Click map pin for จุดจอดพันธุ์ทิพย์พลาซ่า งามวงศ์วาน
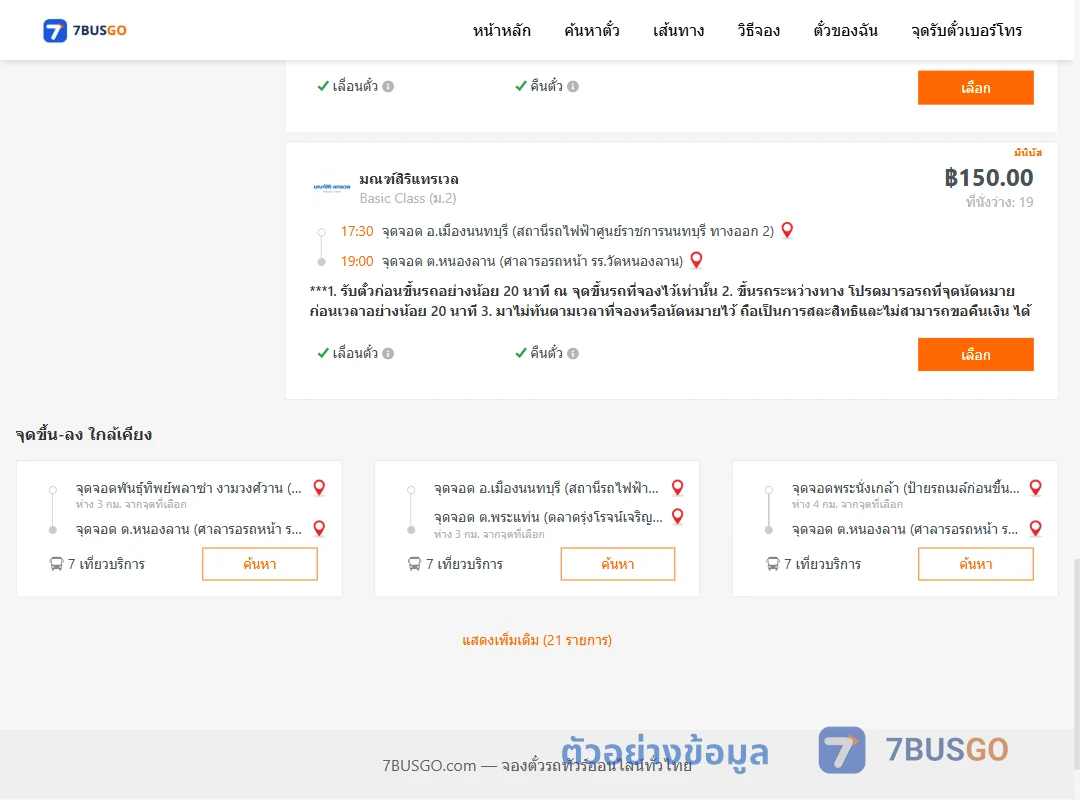This screenshot has height=800, width=1080. point(319,488)
